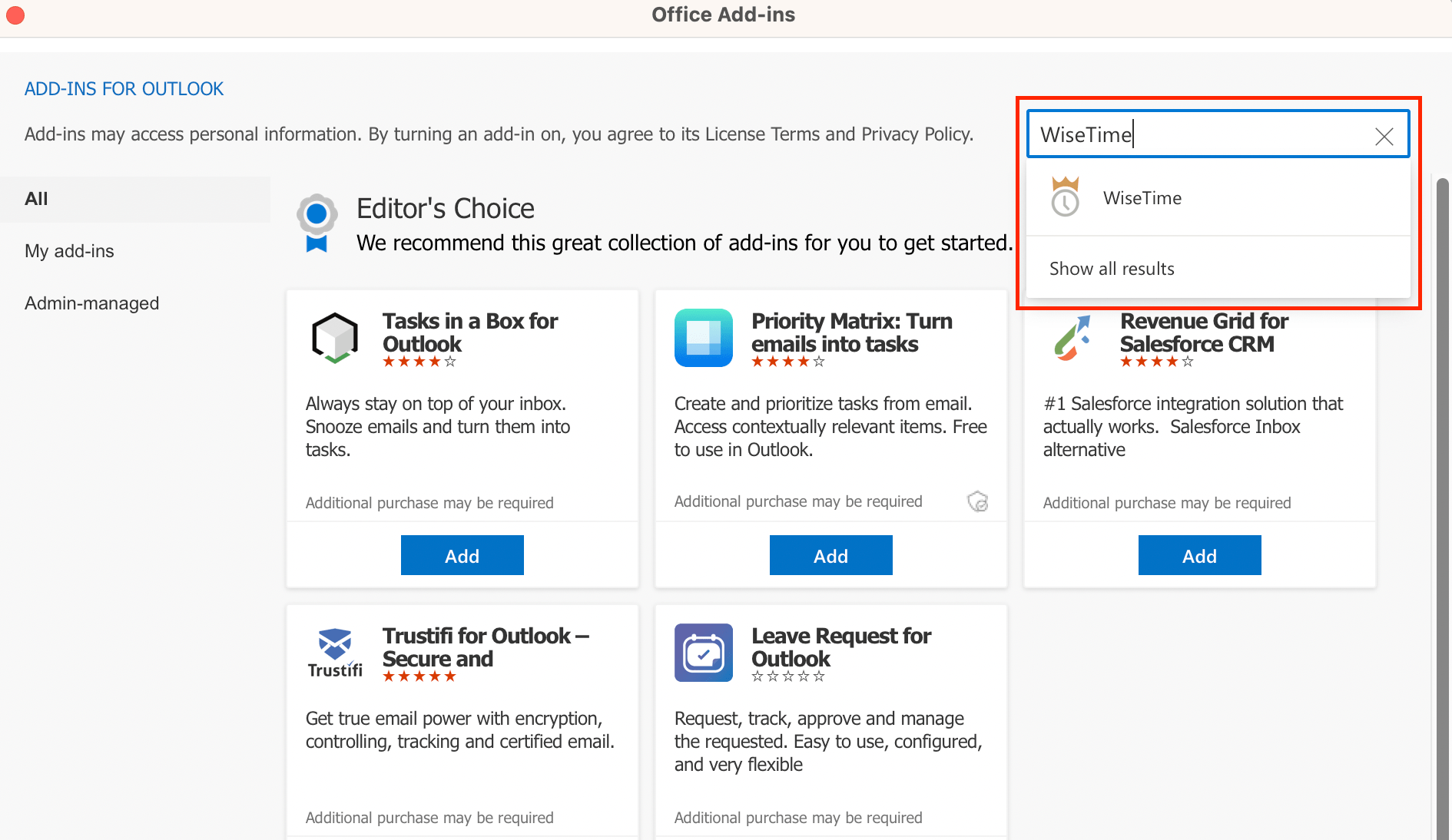Image resolution: width=1452 pixels, height=840 pixels.
Task: Add the Tasks in a Box add-in
Action: (462, 555)
